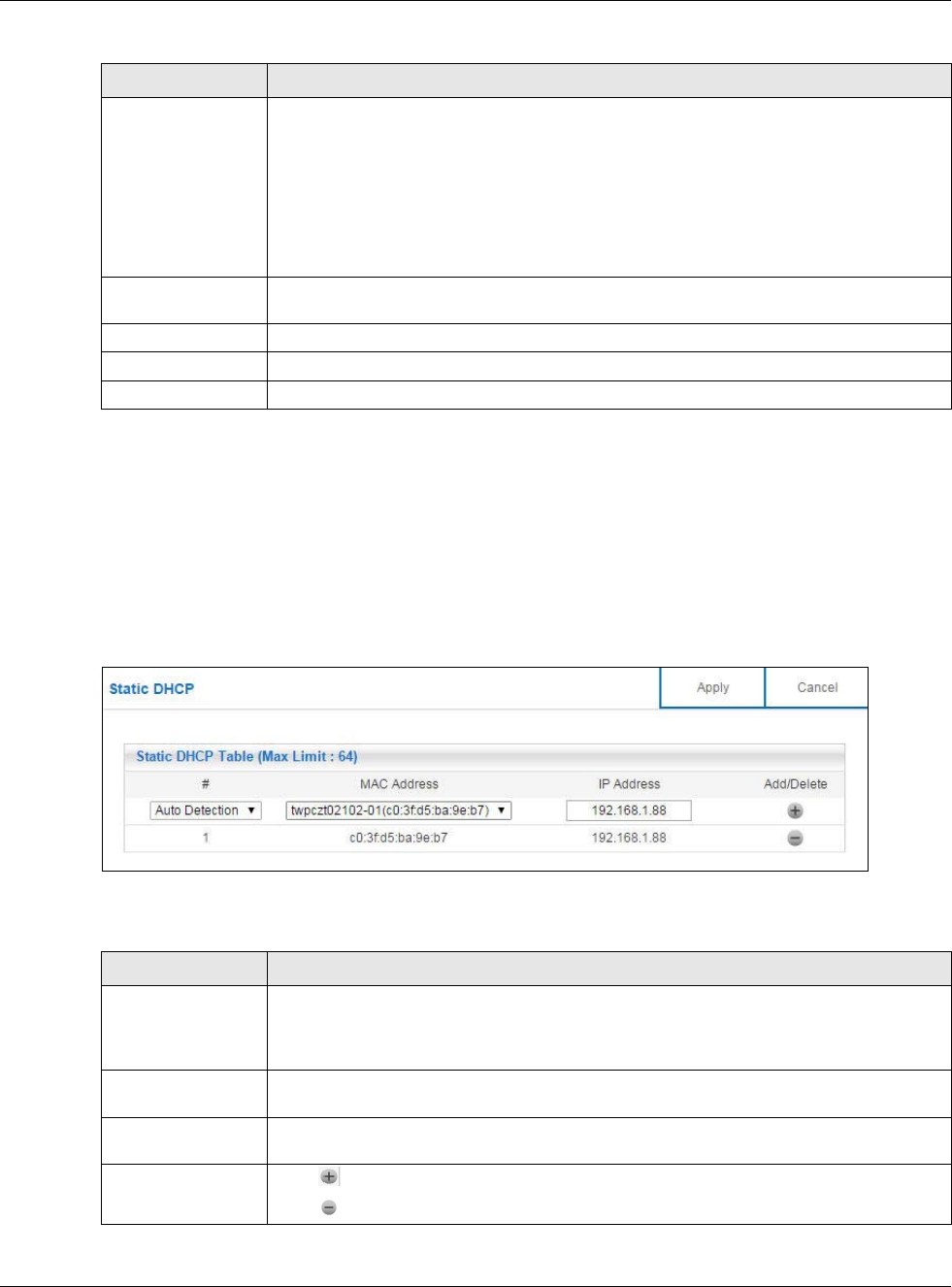Click the Static DHCP page title
Image resolution: width=952 pixels, height=1287 pixels.
[x=151, y=689]
